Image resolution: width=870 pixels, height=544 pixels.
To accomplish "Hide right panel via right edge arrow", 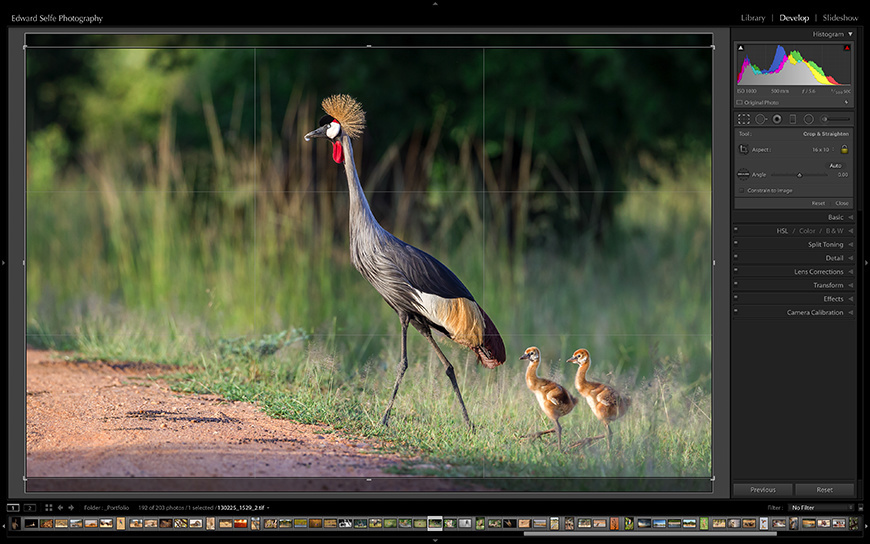I will 867,263.
